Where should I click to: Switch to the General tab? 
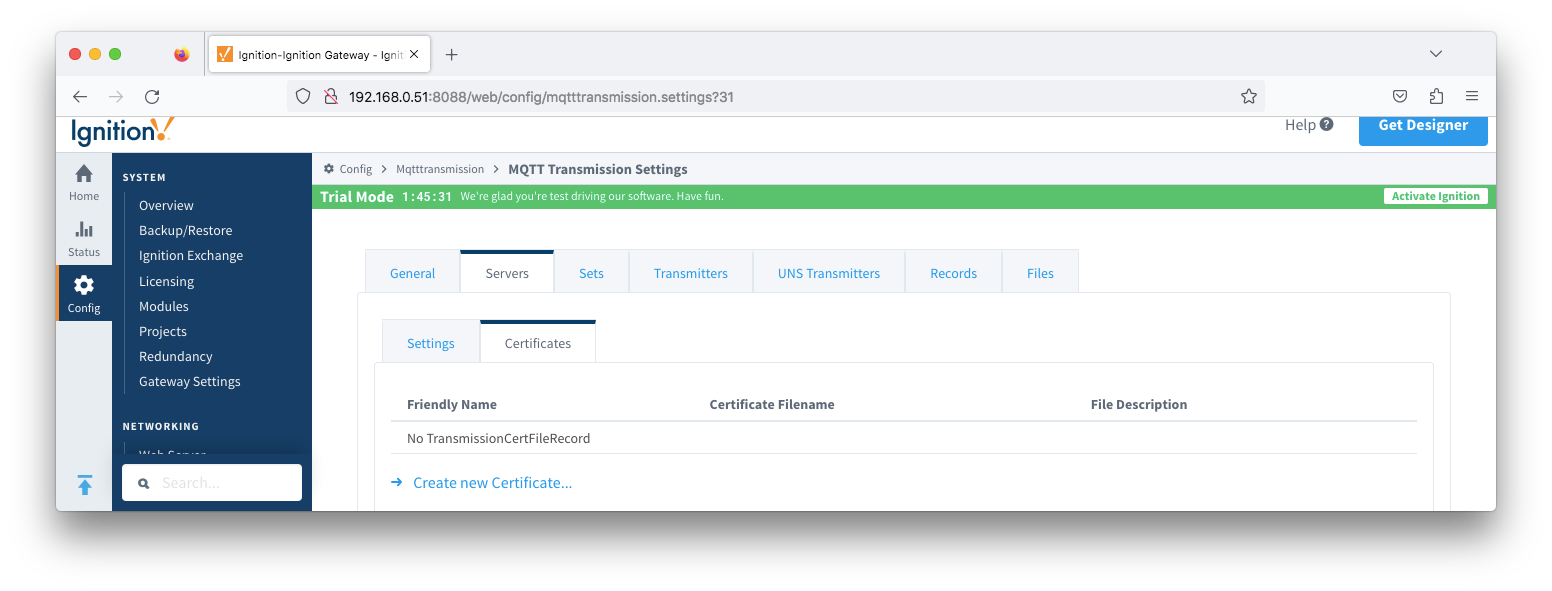pyautogui.click(x=412, y=273)
